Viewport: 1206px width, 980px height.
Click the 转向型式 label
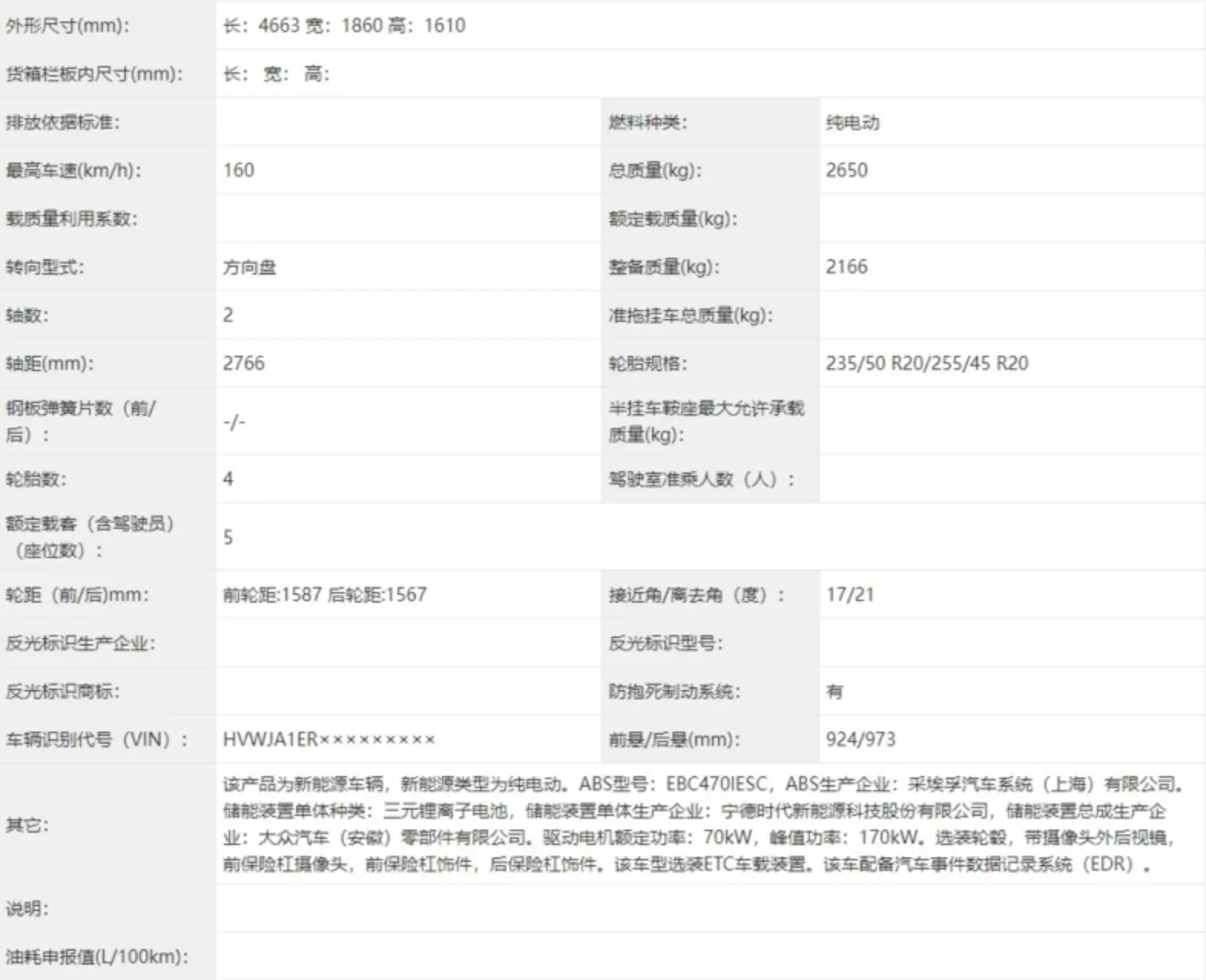click(x=44, y=267)
